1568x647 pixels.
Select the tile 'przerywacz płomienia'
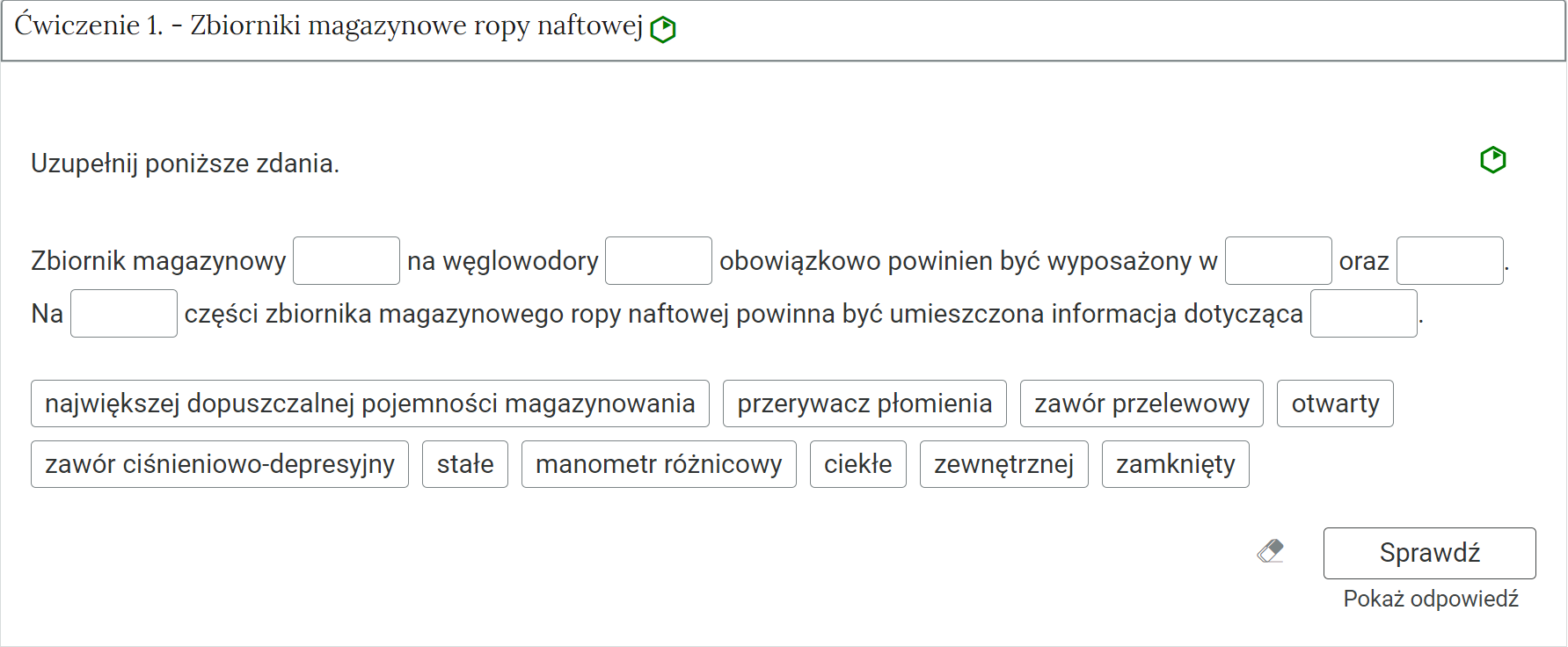pos(864,403)
